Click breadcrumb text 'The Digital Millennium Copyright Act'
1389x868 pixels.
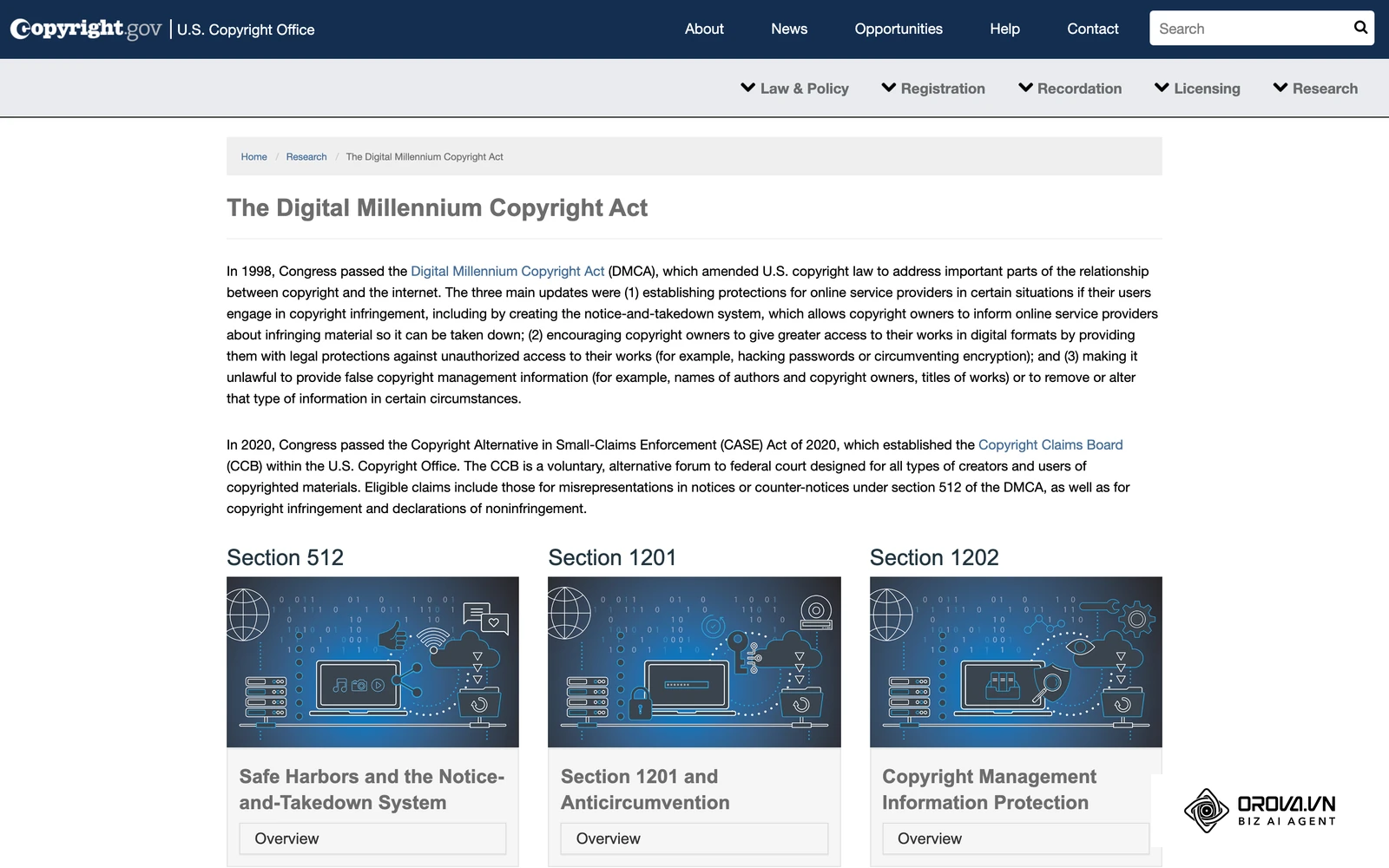click(425, 157)
